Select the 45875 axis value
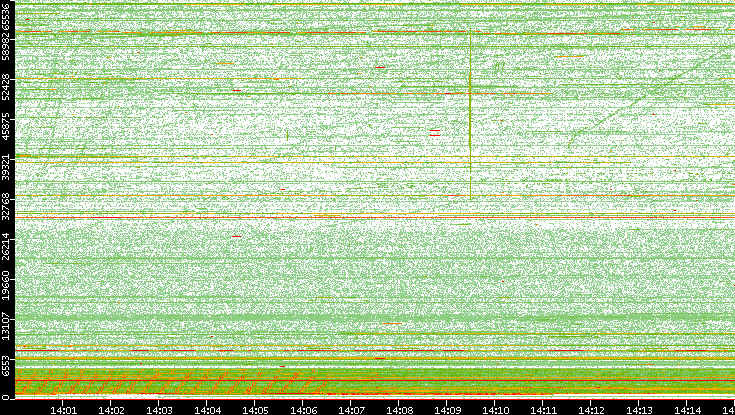Image resolution: width=735 pixels, height=415 pixels. tap(7, 126)
